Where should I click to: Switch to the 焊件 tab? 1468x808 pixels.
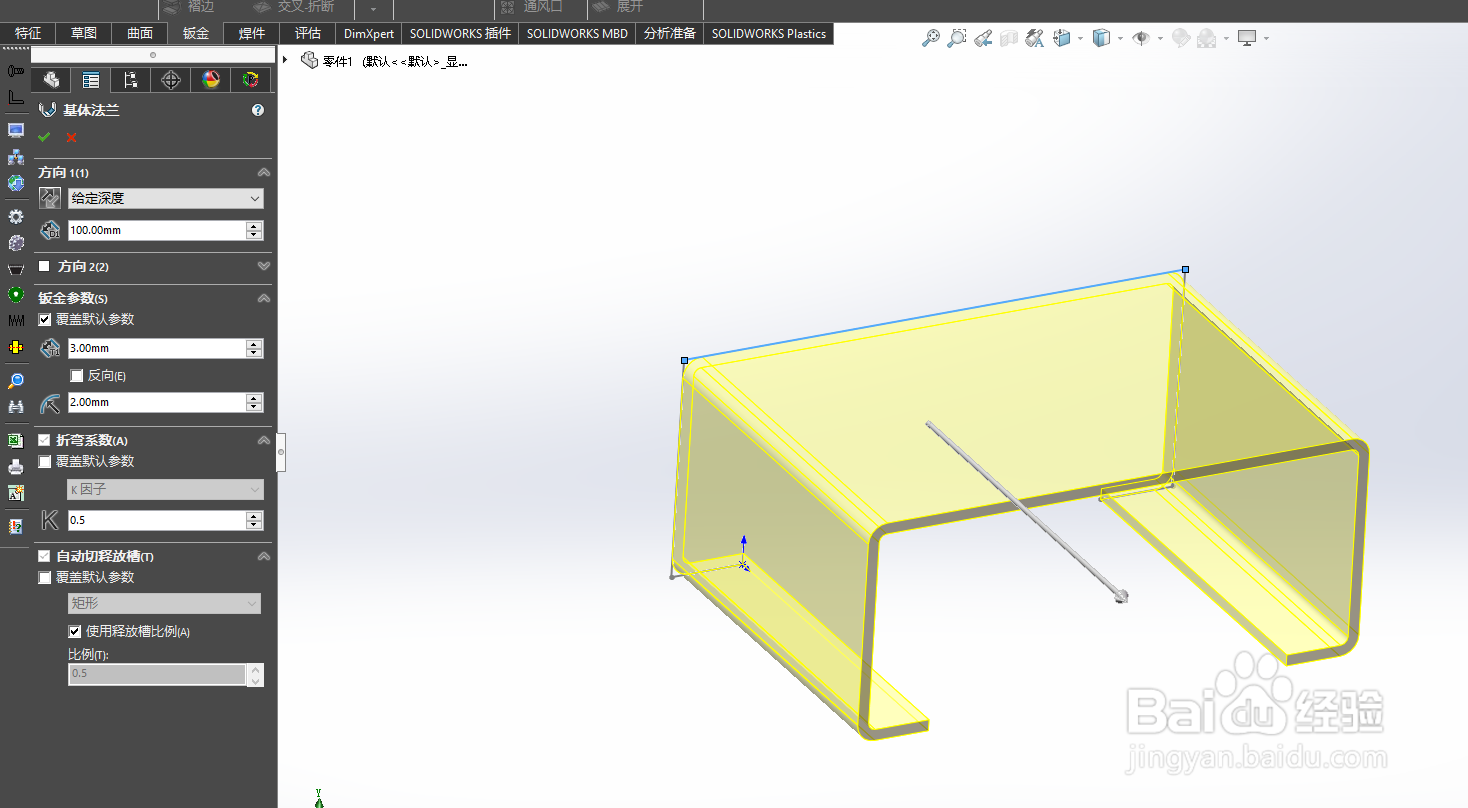point(252,33)
